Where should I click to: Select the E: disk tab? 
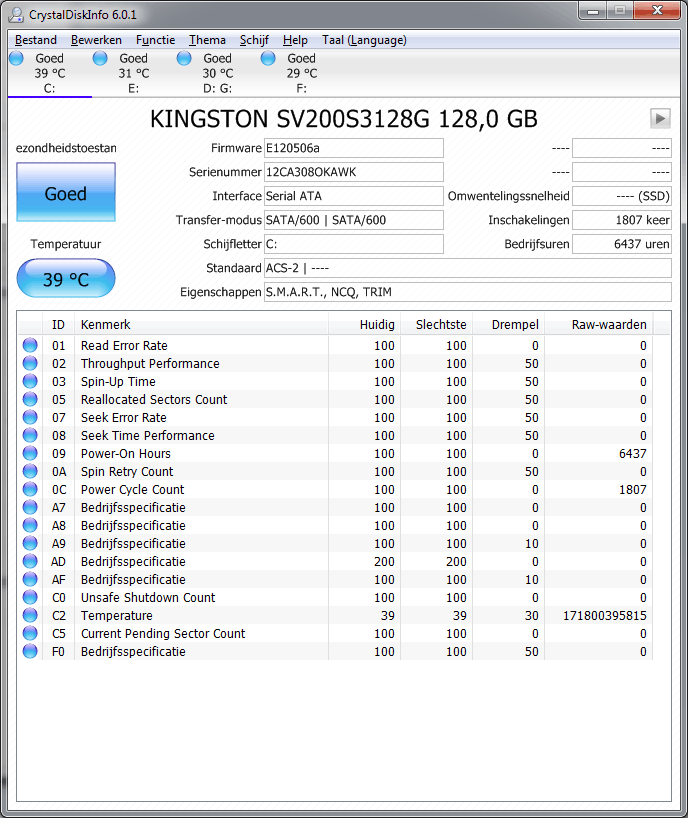click(134, 73)
